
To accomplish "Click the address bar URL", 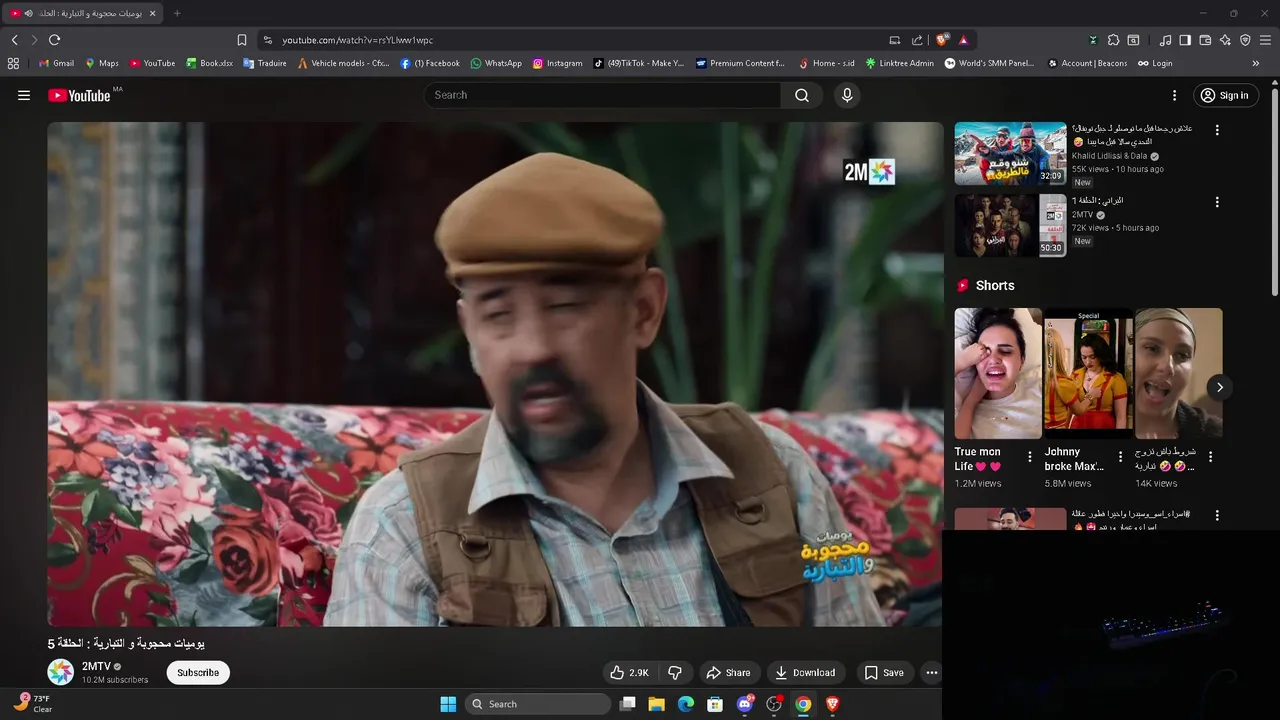I will coord(357,40).
